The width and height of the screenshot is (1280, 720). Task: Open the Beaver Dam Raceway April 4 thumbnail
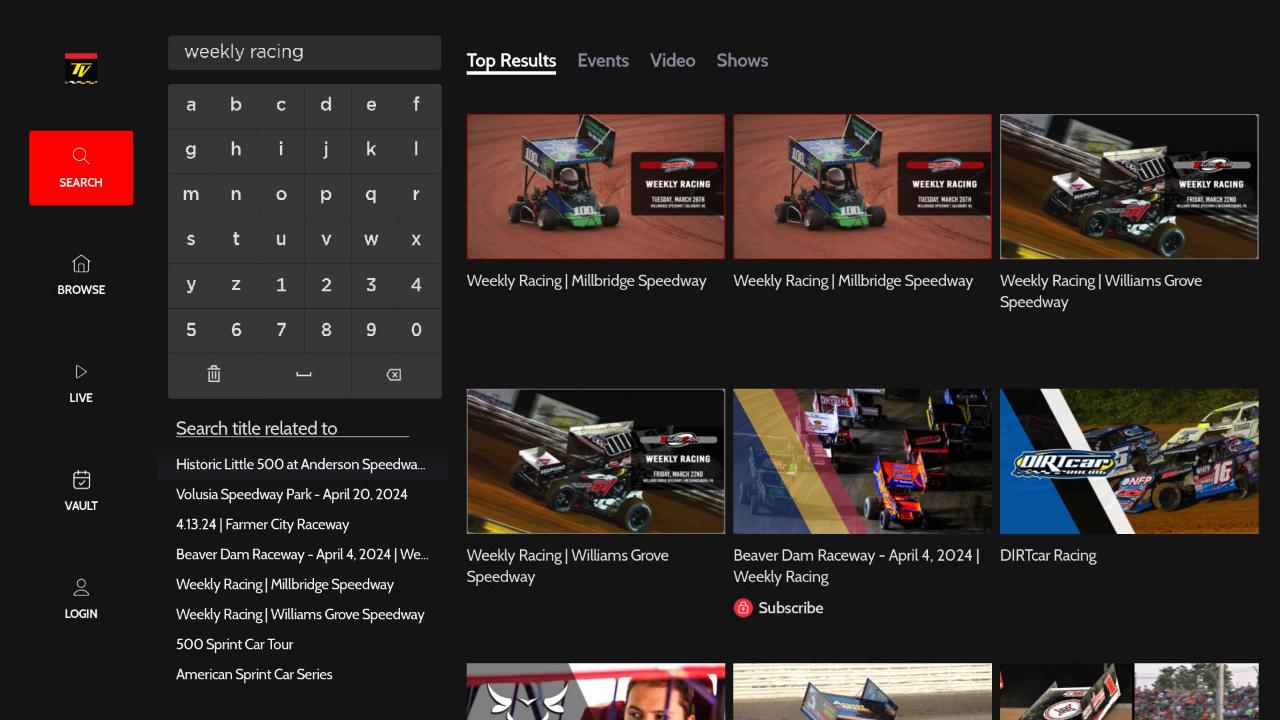pyautogui.click(x=862, y=461)
